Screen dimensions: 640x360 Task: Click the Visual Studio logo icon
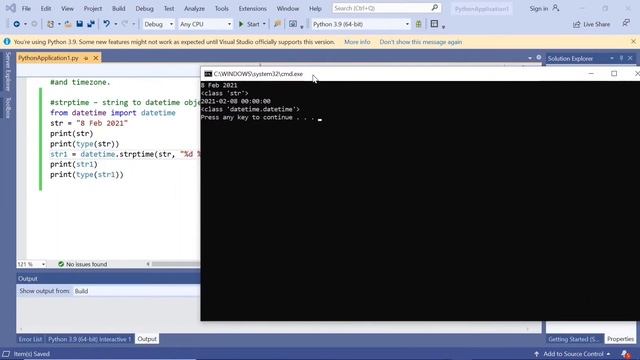click(11, 8)
